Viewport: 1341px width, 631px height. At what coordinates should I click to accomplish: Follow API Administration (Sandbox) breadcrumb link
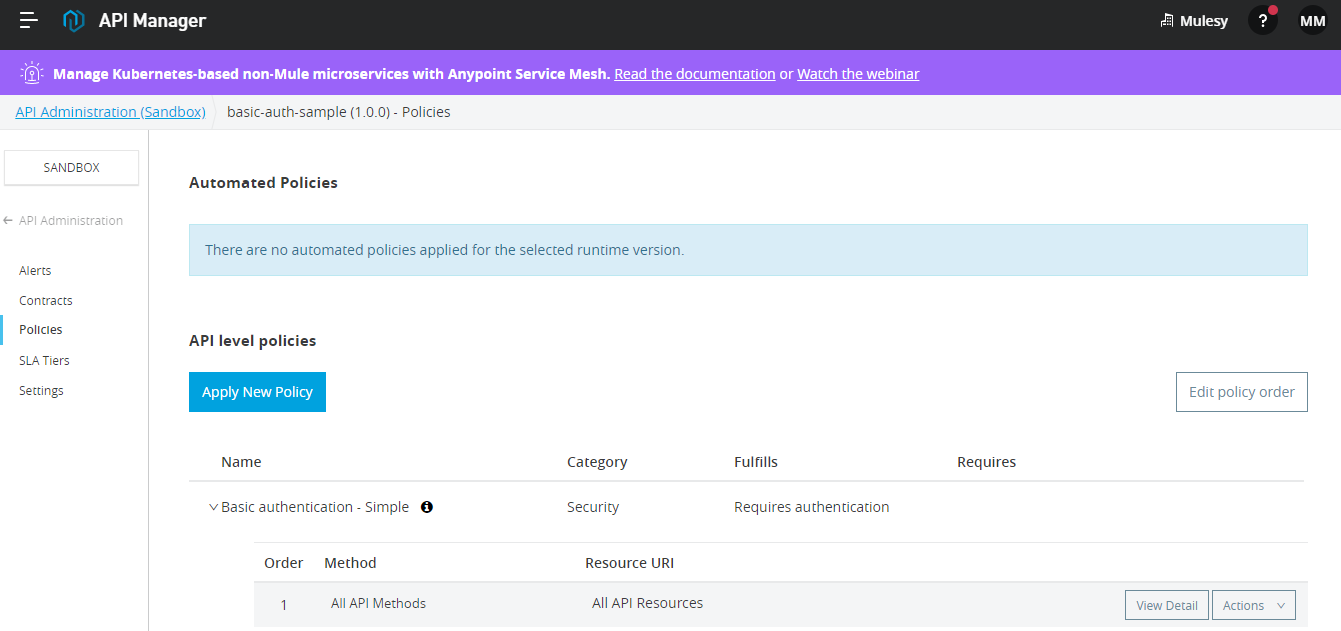(110, 112)
